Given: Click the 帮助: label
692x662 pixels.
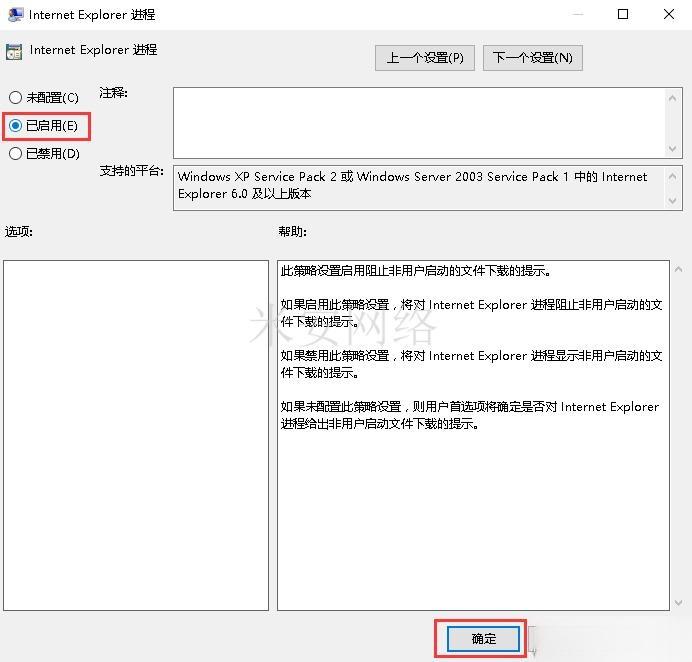Looking at the screenshot, I should [292, 231].
